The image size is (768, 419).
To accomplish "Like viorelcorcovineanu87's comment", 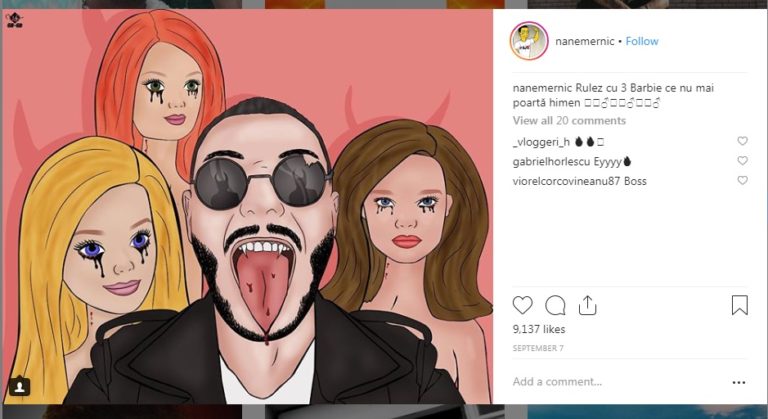I will 742,181.
